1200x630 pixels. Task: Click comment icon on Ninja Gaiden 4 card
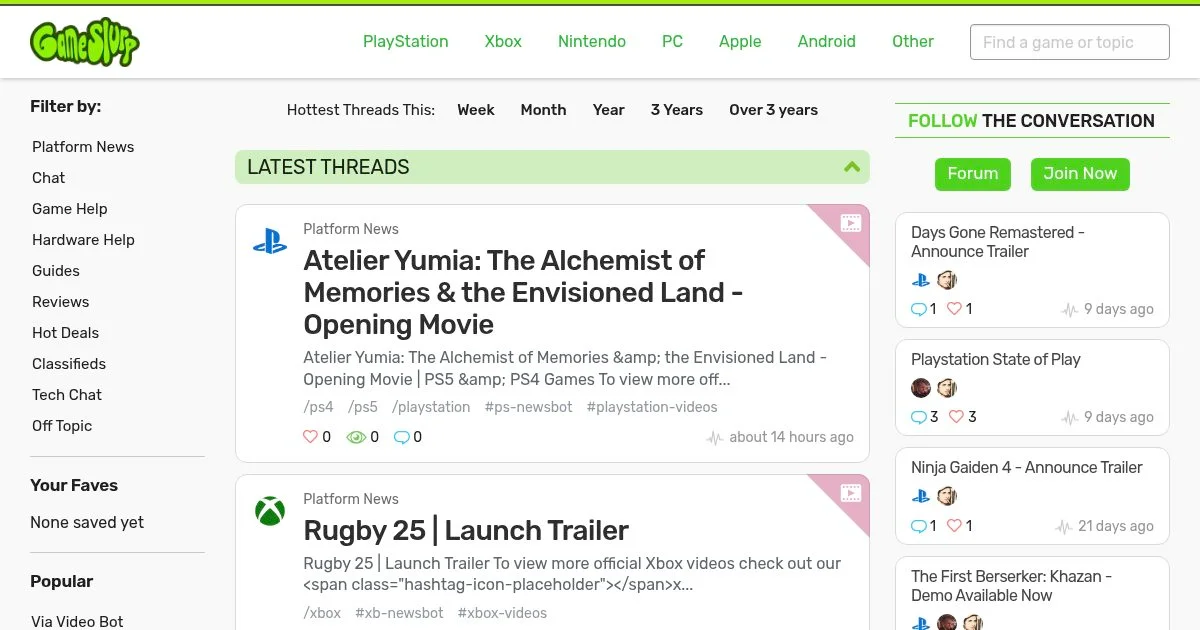click(x=919, y=525)
